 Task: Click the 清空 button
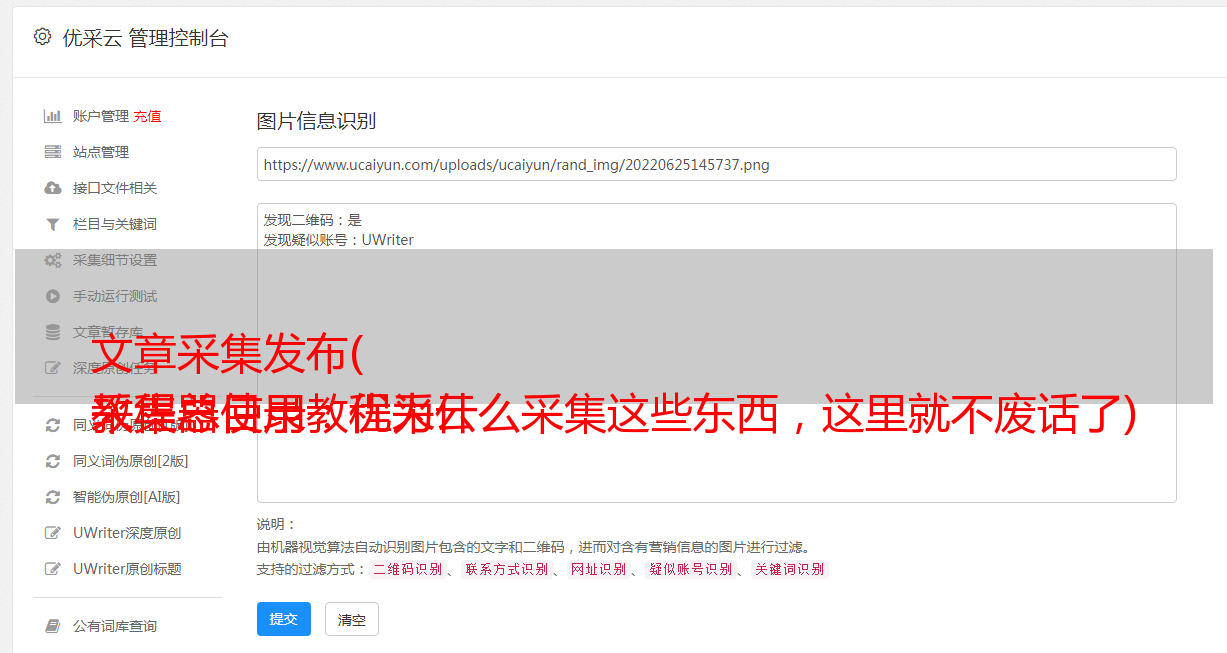point(351,619)
